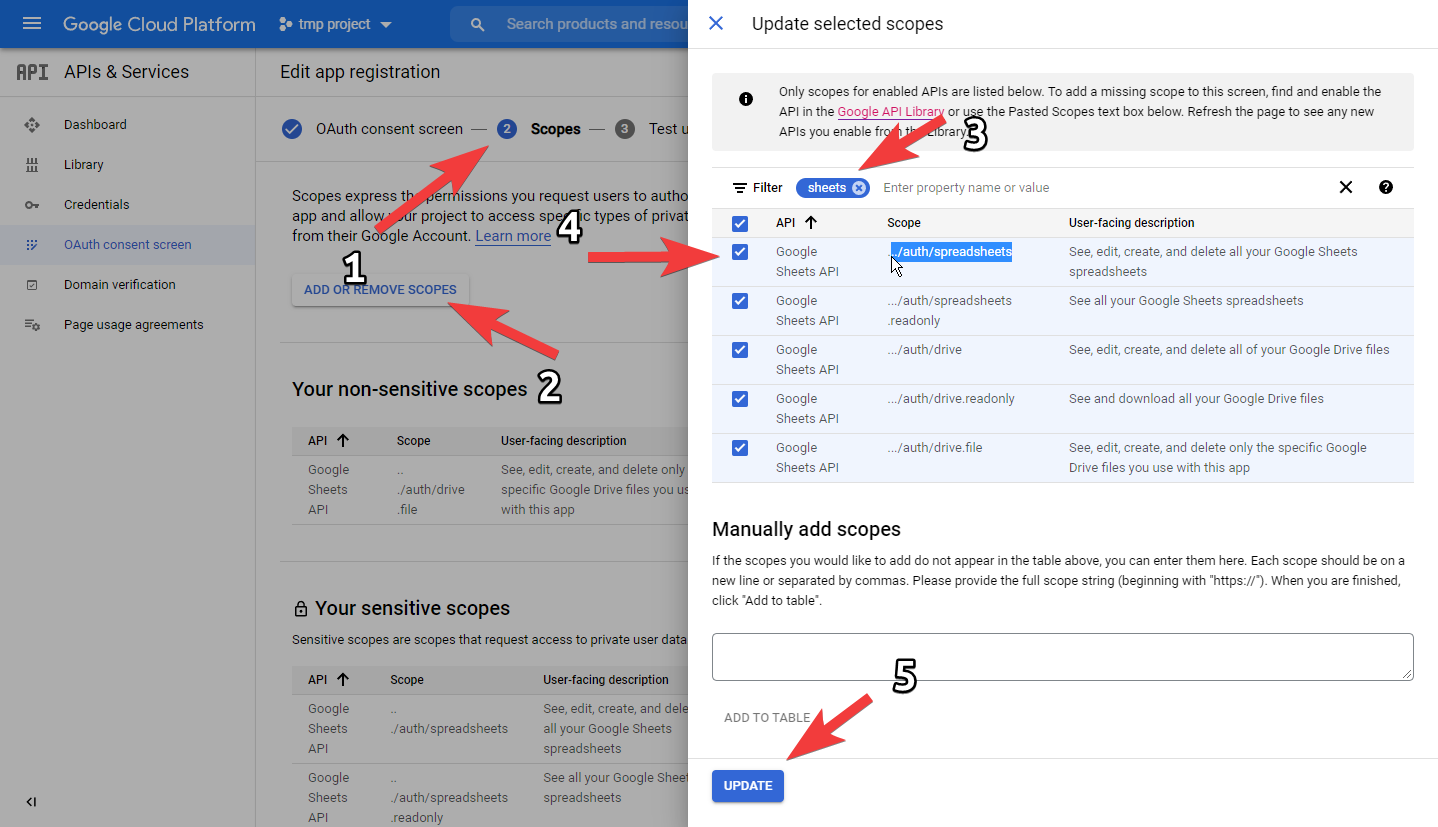This screenshot has height=827, width=1438.
Task: Click the UPDATE button
Action: [748, 786]
